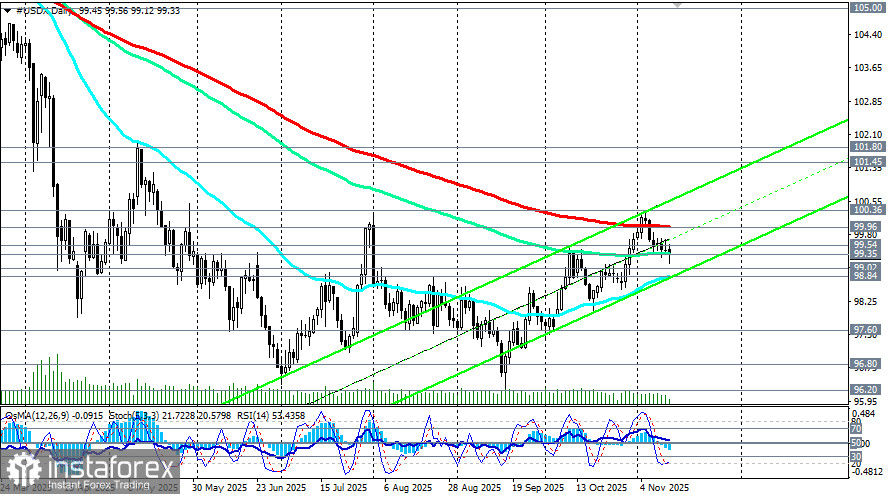This screenshot has height=494, width=888.
Task: Click the 23 Jun 2025 date label
Action: [x=281, y=488]
